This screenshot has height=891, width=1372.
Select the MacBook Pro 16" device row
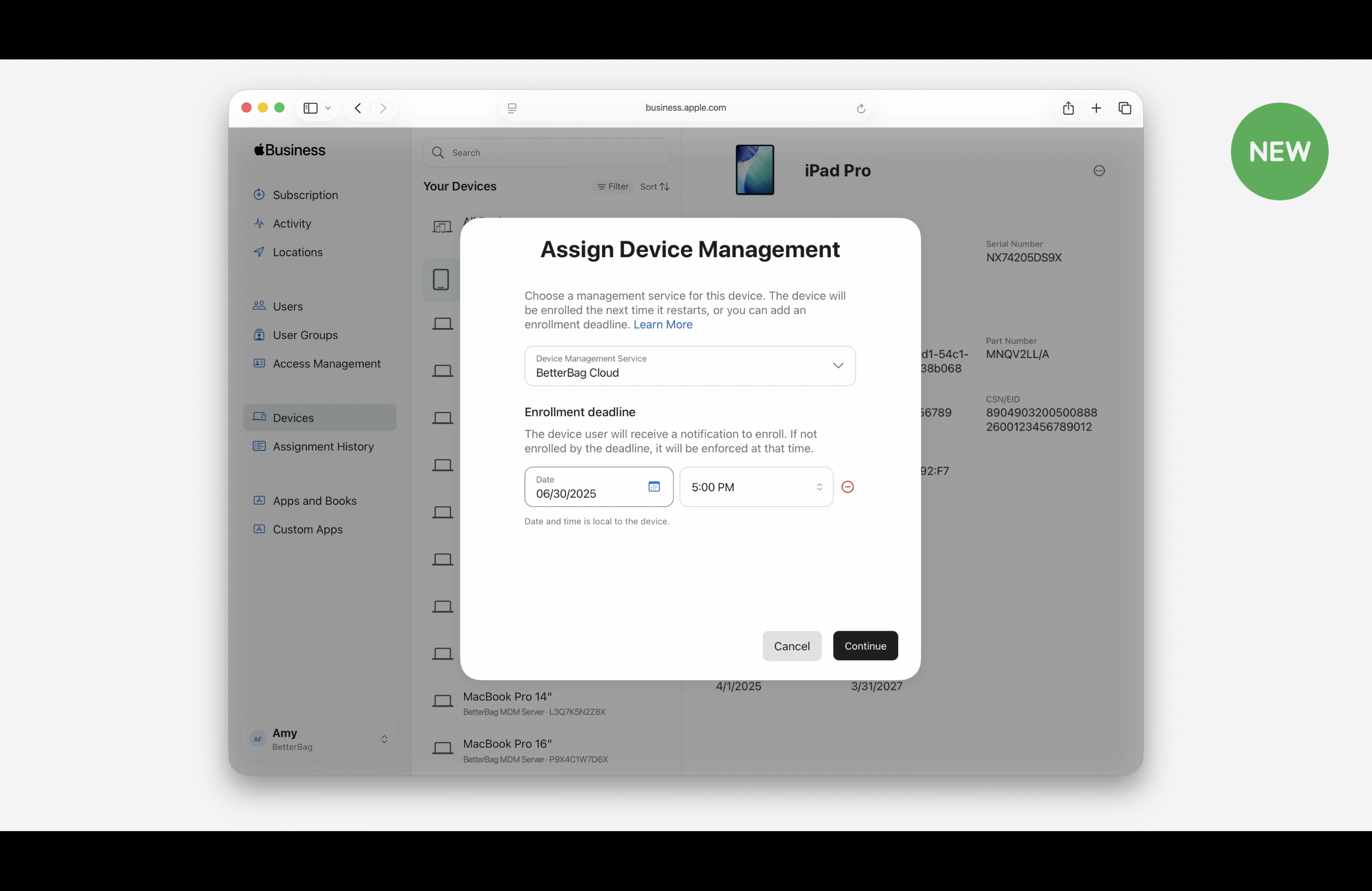tap(547, 750)
